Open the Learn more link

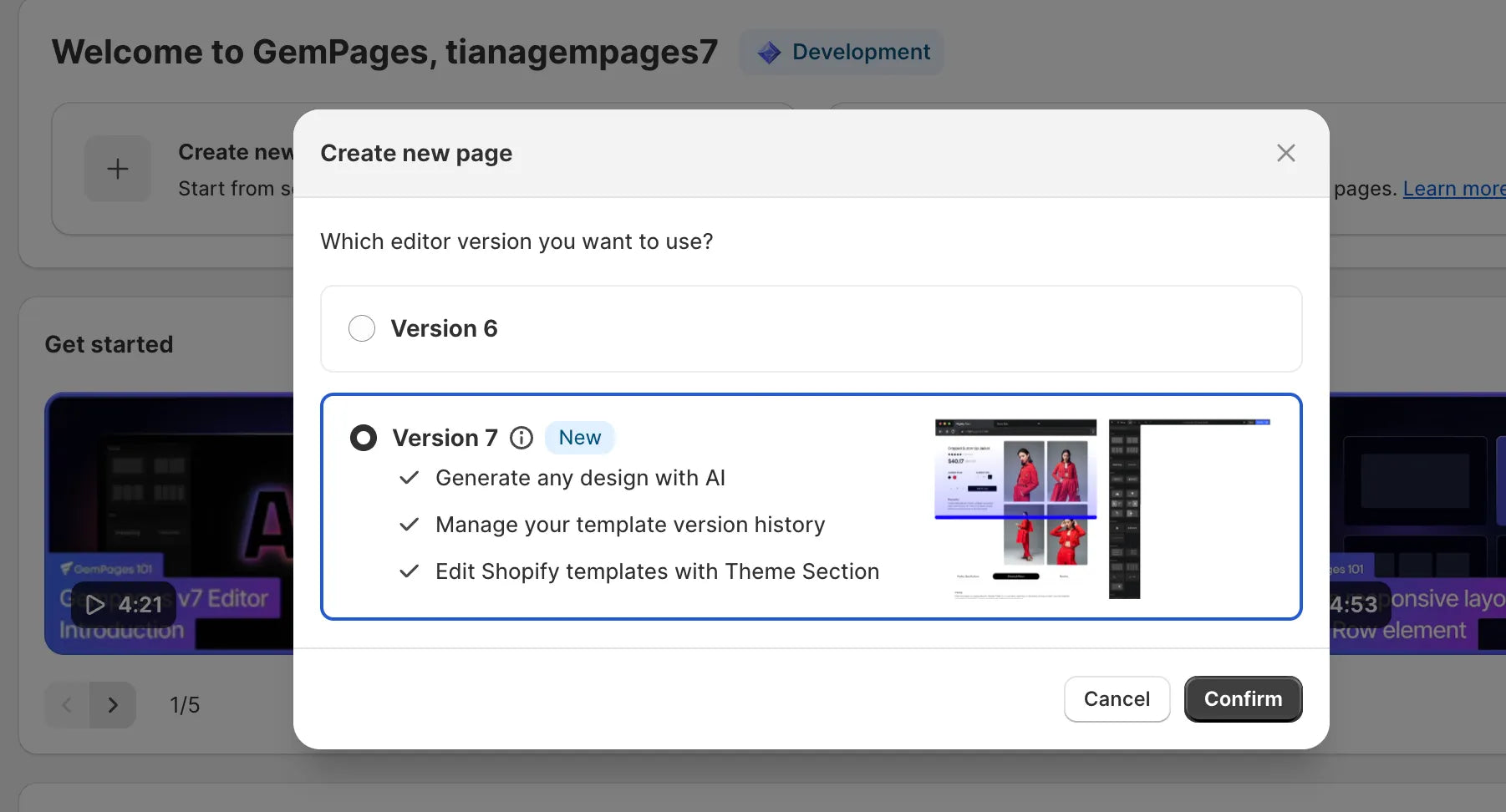(x=1454, y=189)
